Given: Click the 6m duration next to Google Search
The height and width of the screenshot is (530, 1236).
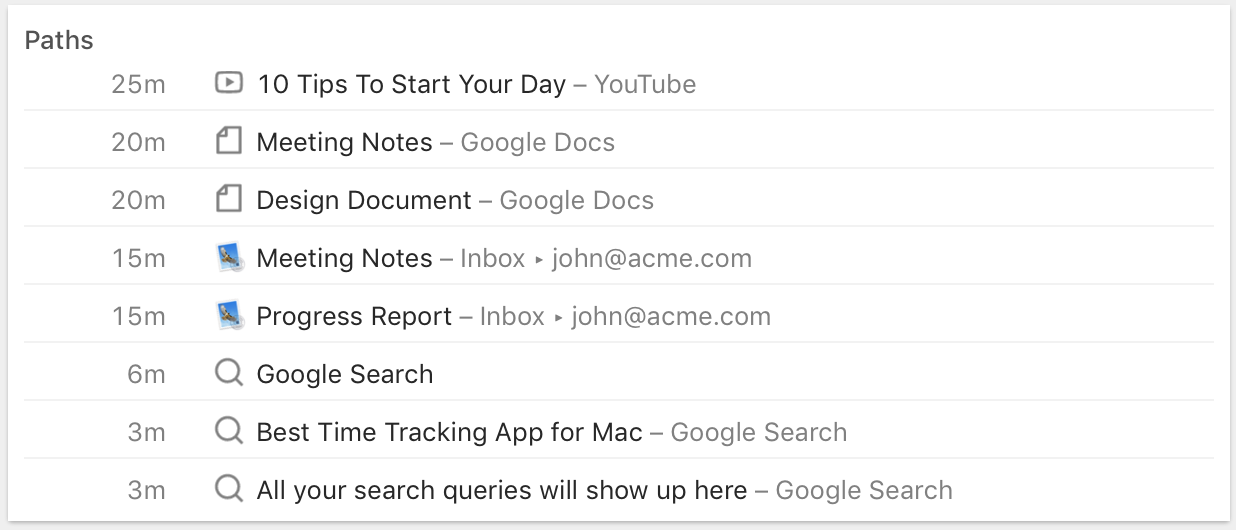Looking at the screenshot, I should click(146, 374).
